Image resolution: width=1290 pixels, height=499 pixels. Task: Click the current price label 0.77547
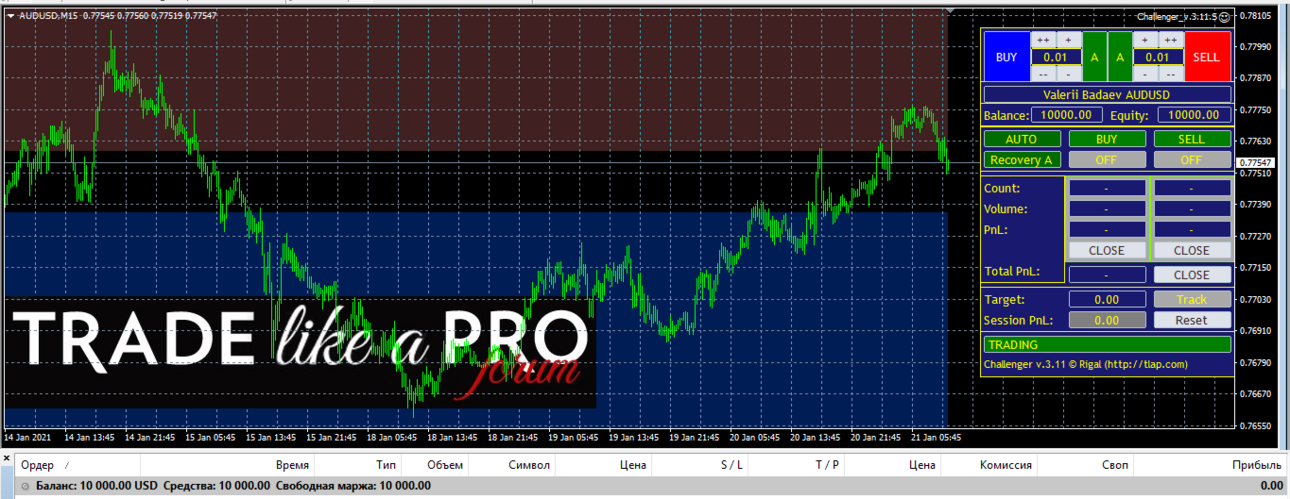pyautogui.click(x=1256, y=162)
